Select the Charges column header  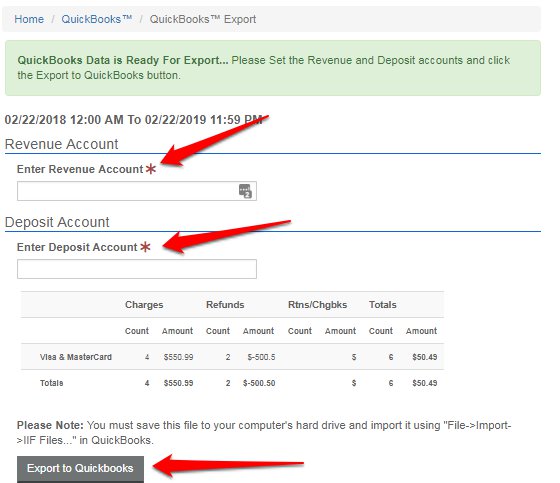click(144, 305)
